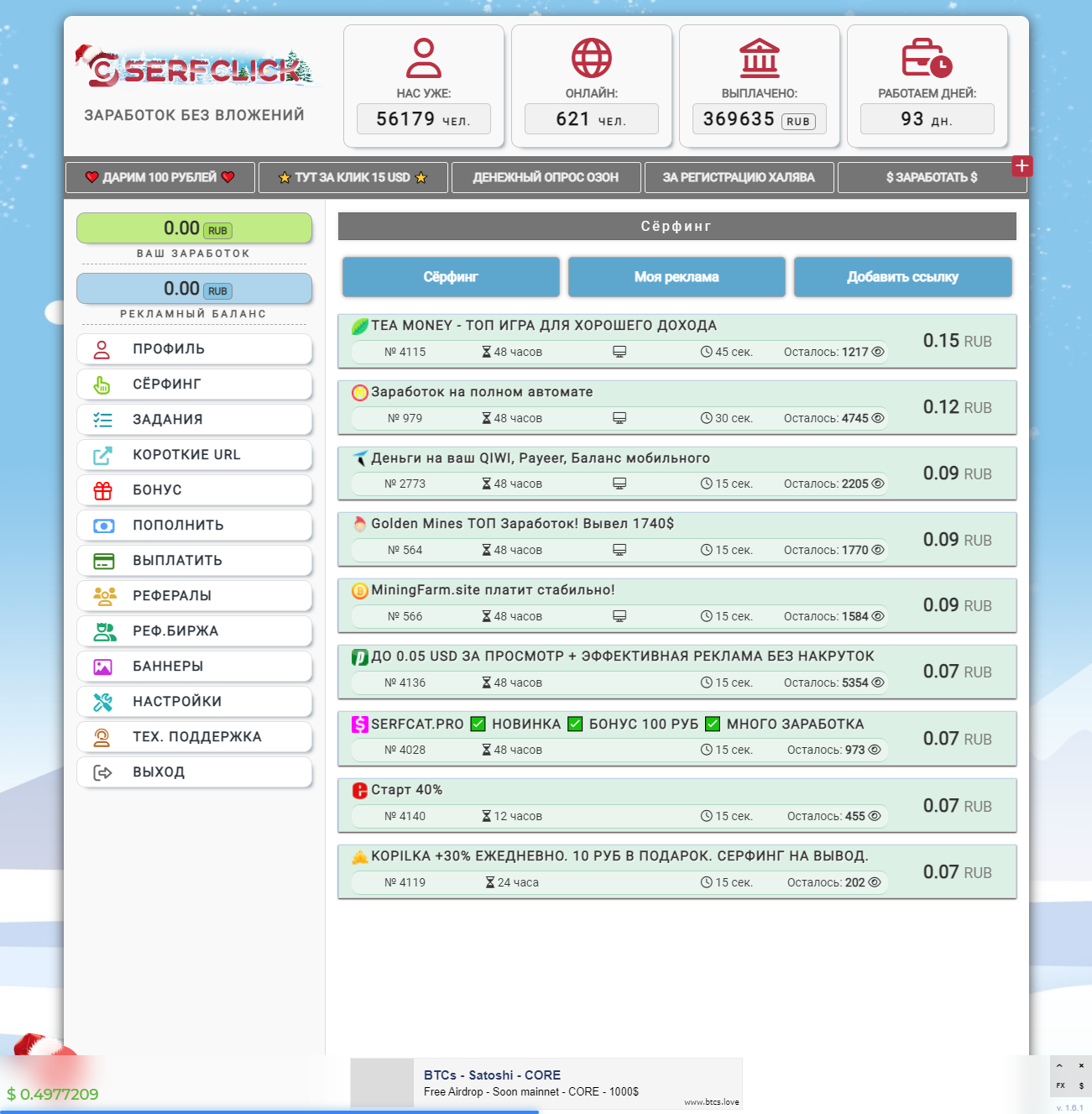Open the BTCs - Satoshi - CORE ad
Viewport: 1092px width, 1114px height.
click(546, 1084)
